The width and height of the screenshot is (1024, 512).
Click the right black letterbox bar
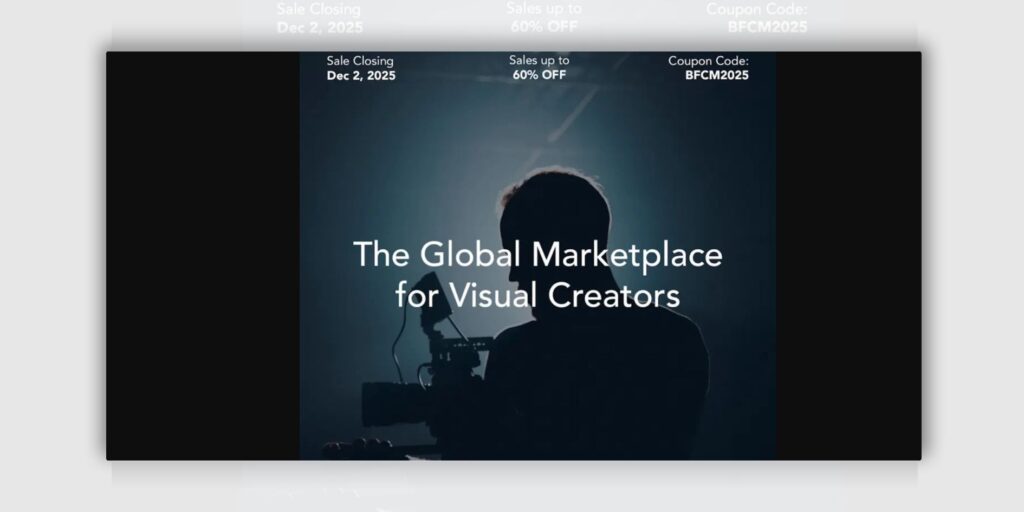pos(848,256)
